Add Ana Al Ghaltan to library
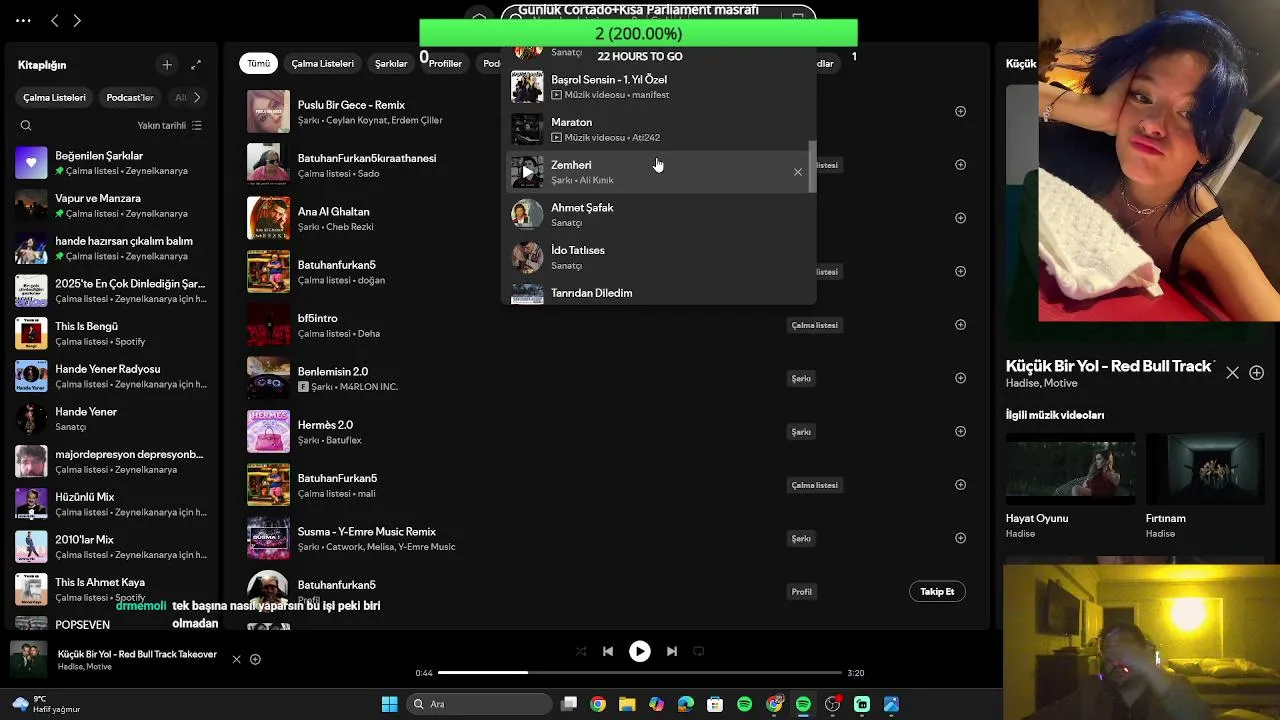The width and height of the screenshot is (1280, 720). pyautogui.click(x=960, y=218)
